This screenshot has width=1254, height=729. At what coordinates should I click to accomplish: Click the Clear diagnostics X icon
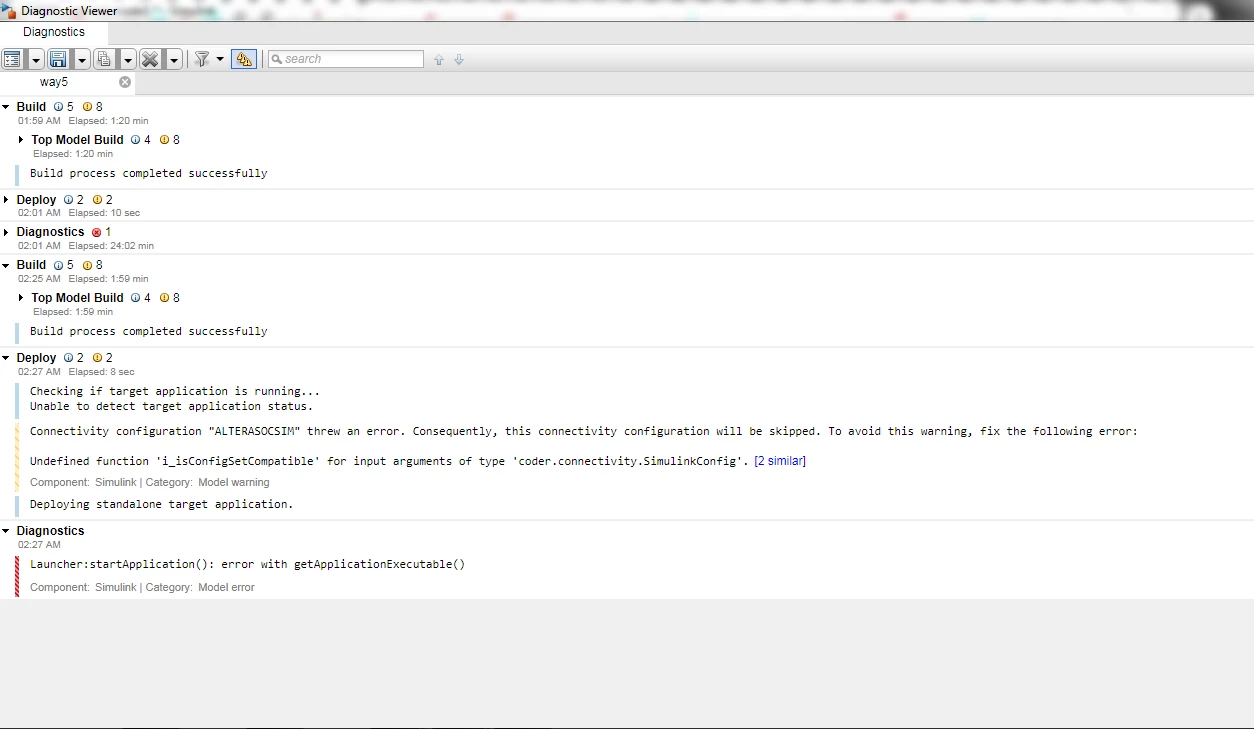[150, 59]
